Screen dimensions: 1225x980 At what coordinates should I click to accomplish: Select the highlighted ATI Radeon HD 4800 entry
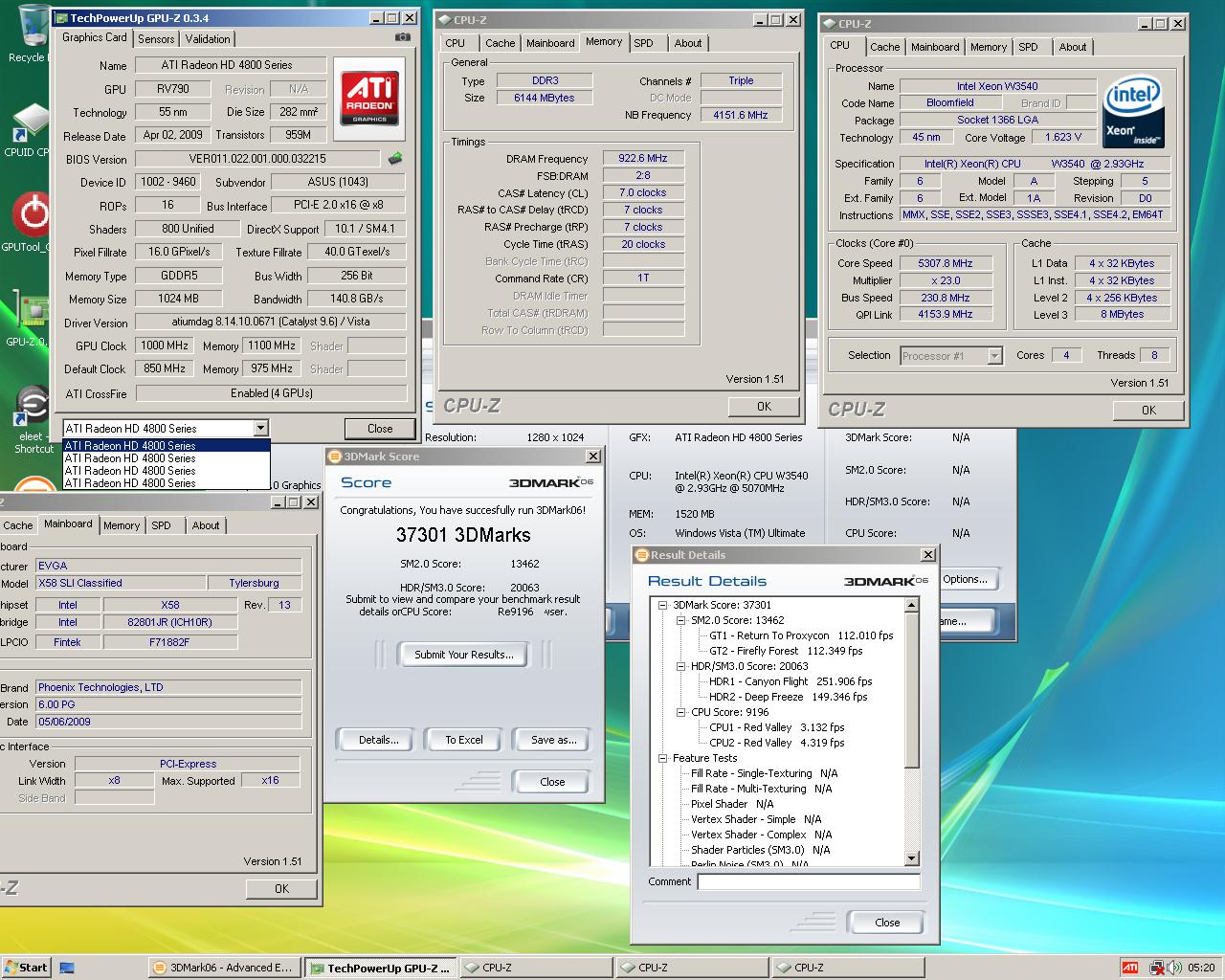click(167, 445)
